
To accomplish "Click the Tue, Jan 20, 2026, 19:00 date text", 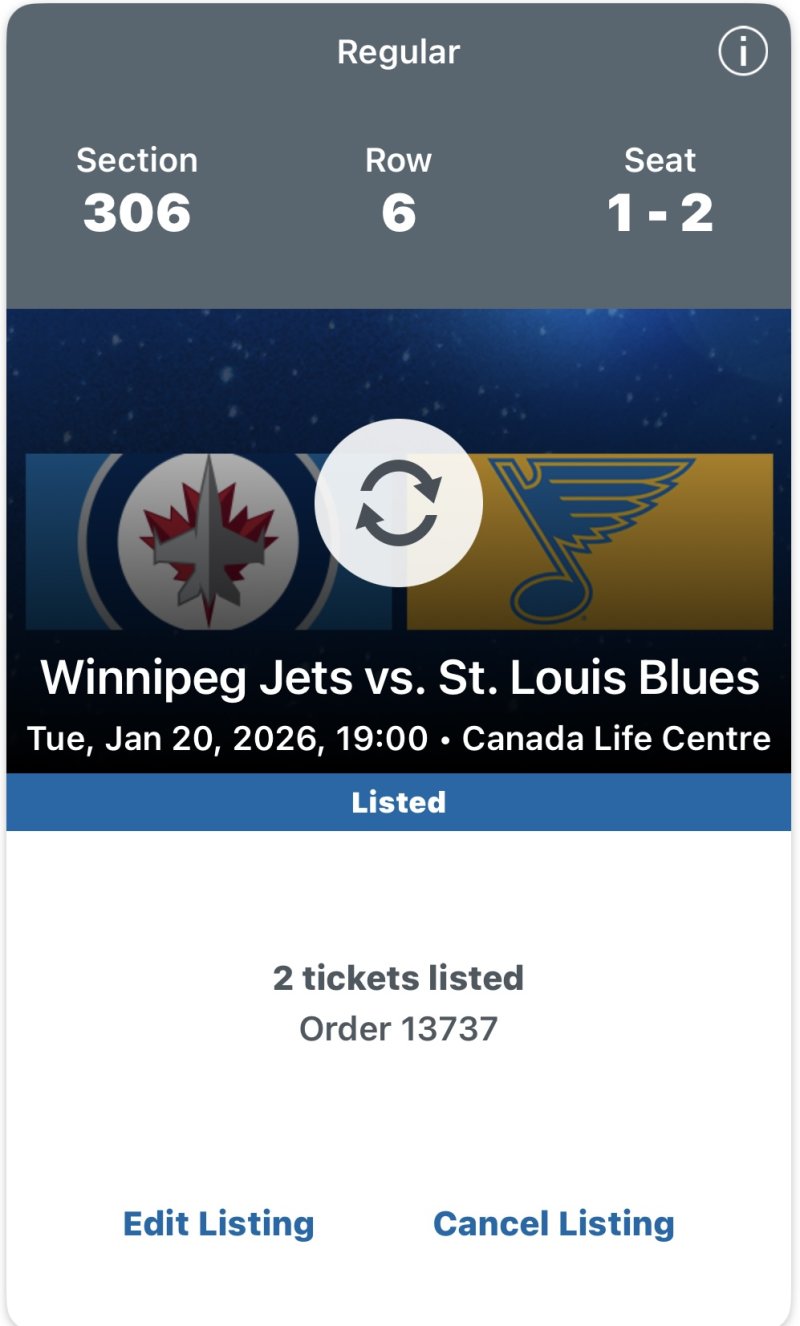I will 227,739.
